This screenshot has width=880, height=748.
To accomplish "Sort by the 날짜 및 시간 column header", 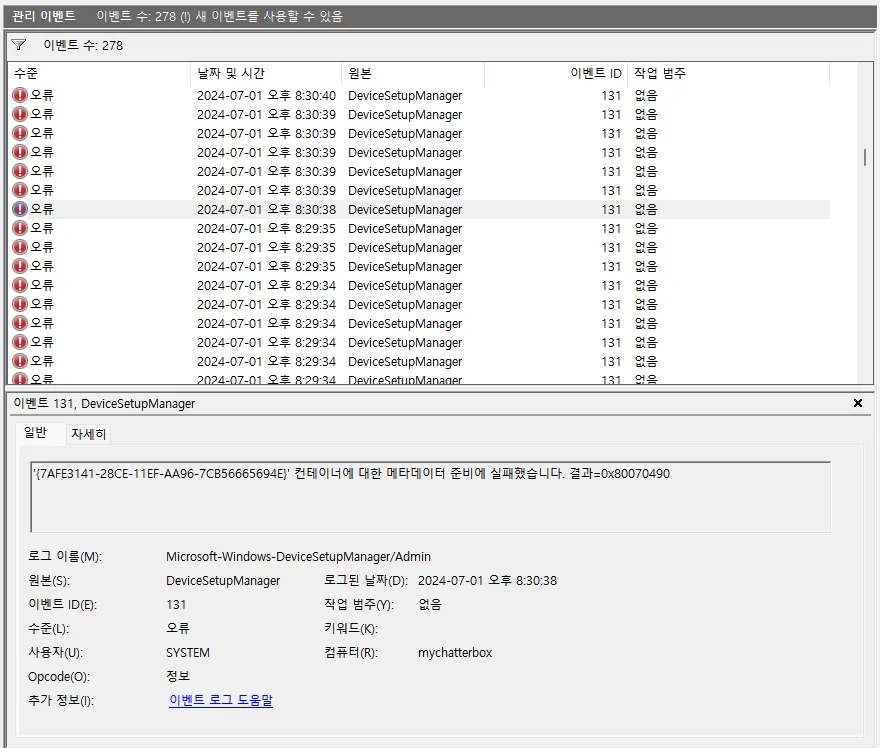I will pyautogui.click(x=265, y=74).
